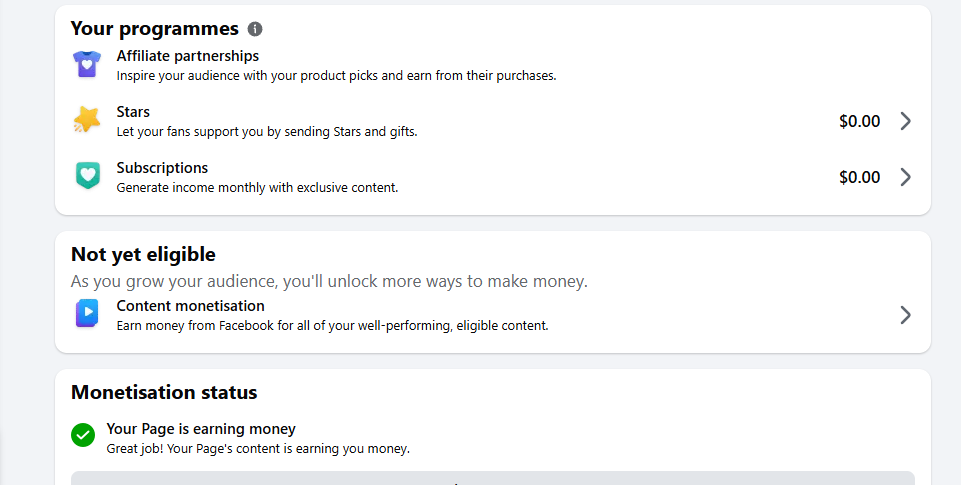Open Content monetisation via the chevron
This screenshot has height=485, width=961.
(x=905, y=315)
